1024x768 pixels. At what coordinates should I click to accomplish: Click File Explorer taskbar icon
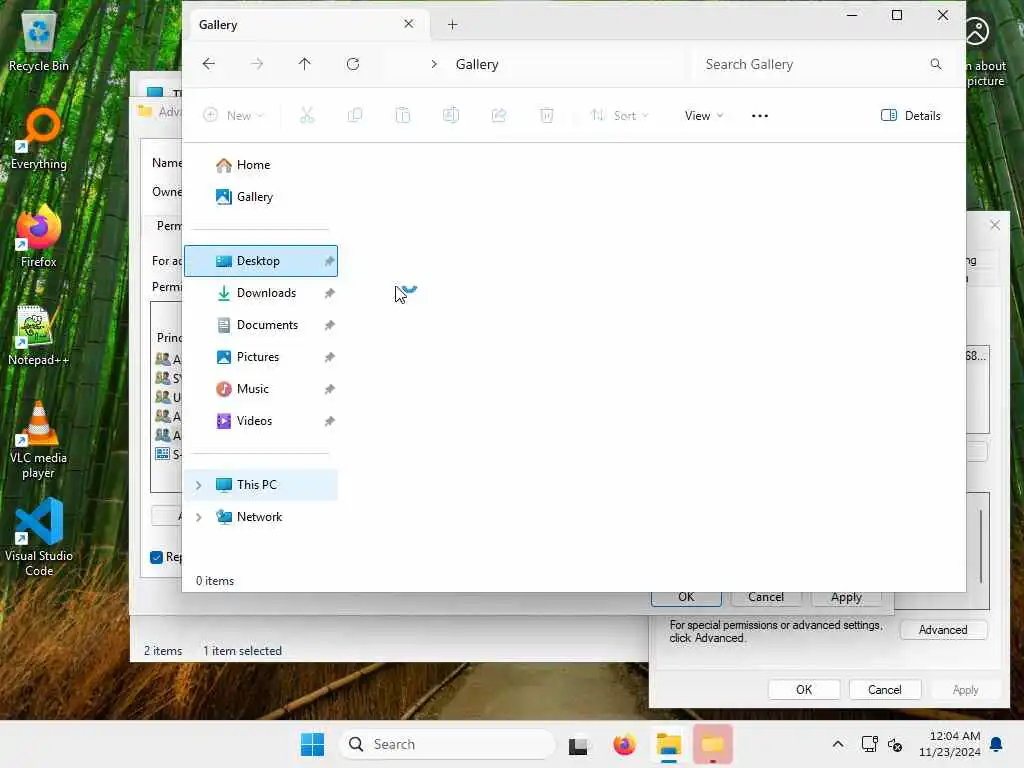[x=669, y=744]
